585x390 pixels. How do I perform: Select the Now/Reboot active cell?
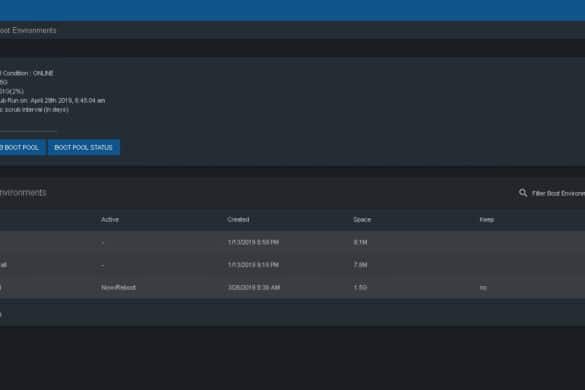click(x=118, y=287)
